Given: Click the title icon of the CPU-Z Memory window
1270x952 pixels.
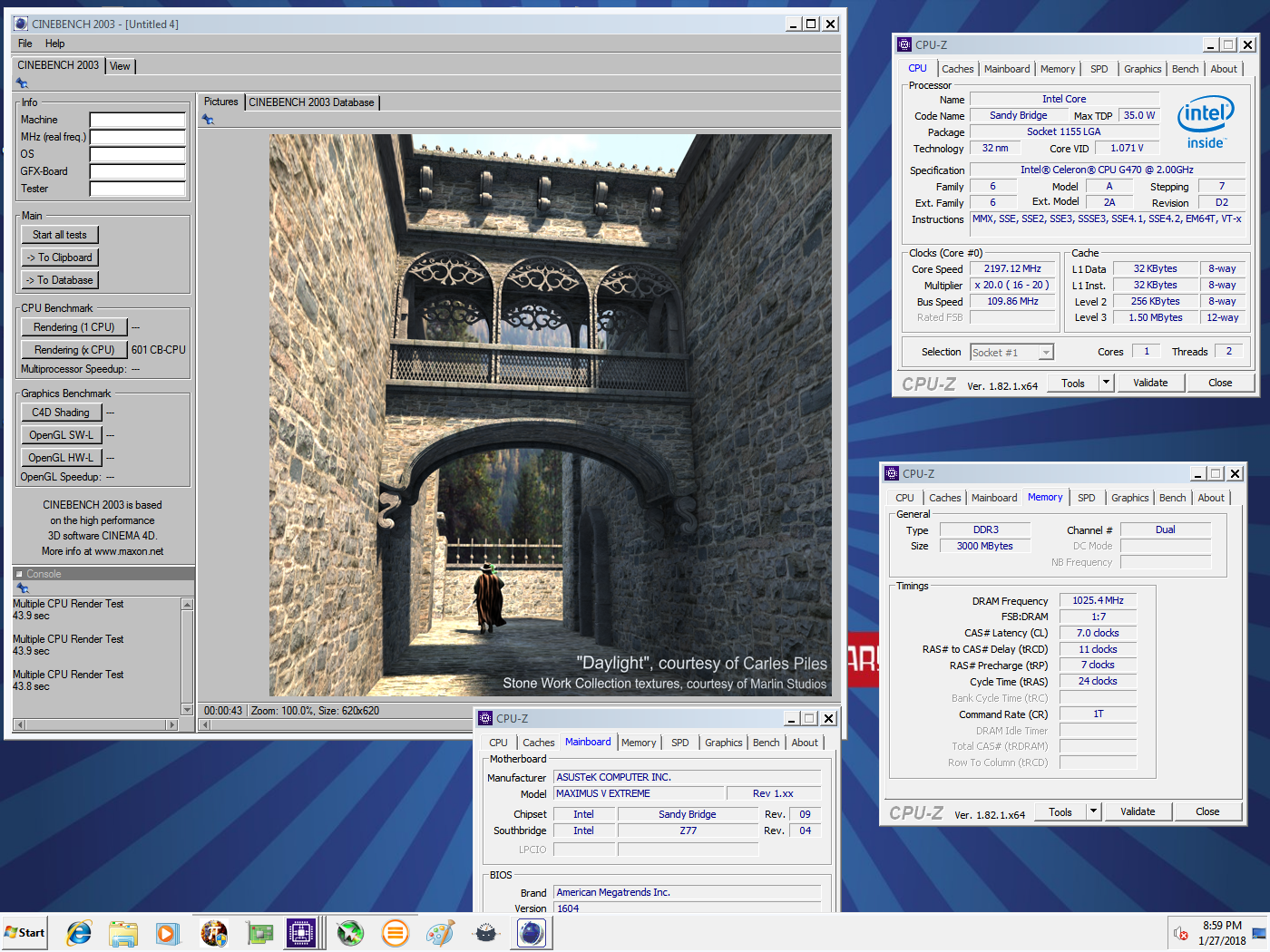Looking at the screenshot, I should coord(892,473).
